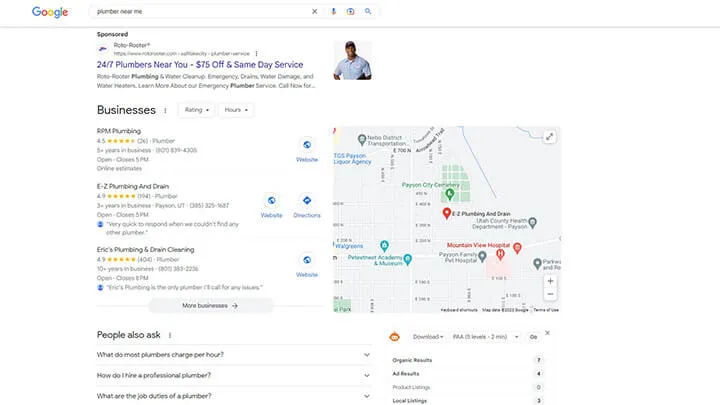This screenshot has width=720, height=405.
Task: Select Product Listings row in extension
Action: coord(467,387)
